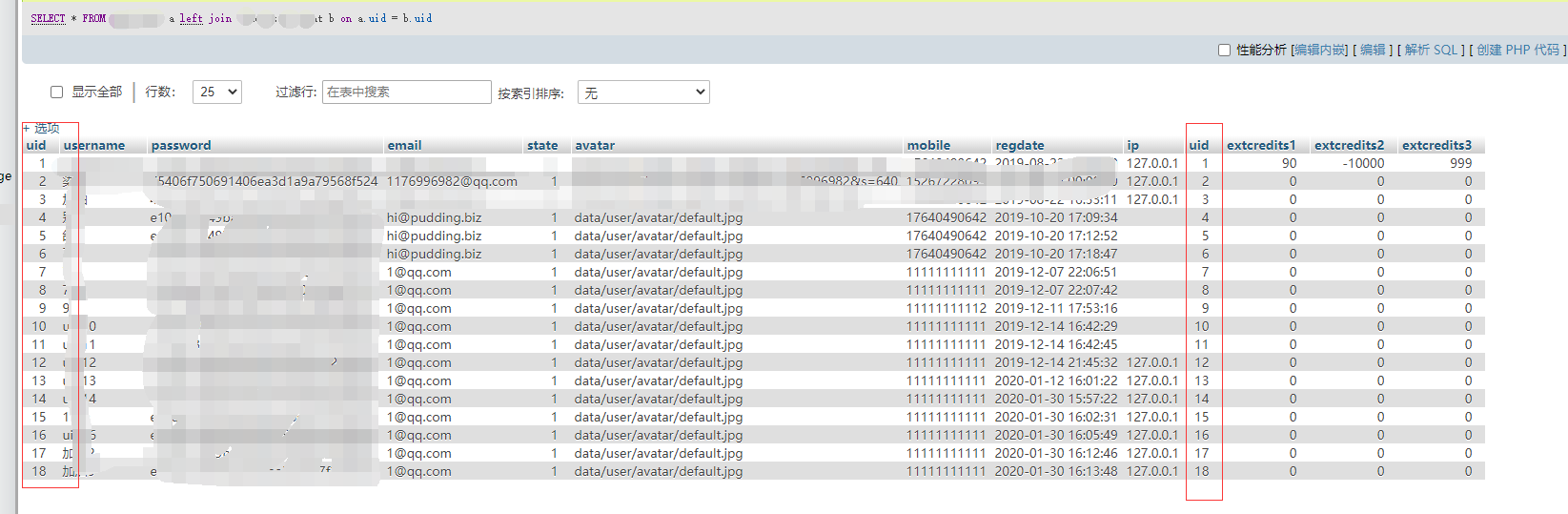
Task: Focus the 过滤行 search input field
Action: [406, 93]
